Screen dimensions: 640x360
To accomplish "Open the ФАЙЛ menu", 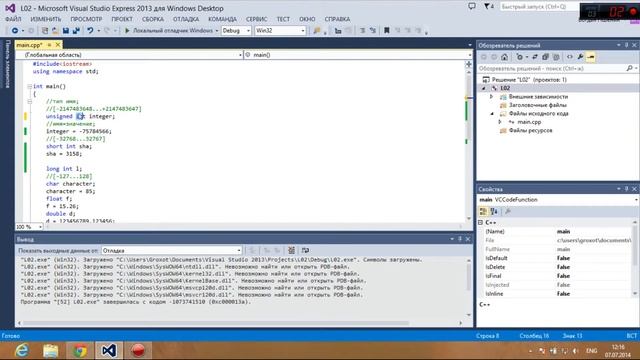I will 13,19.
